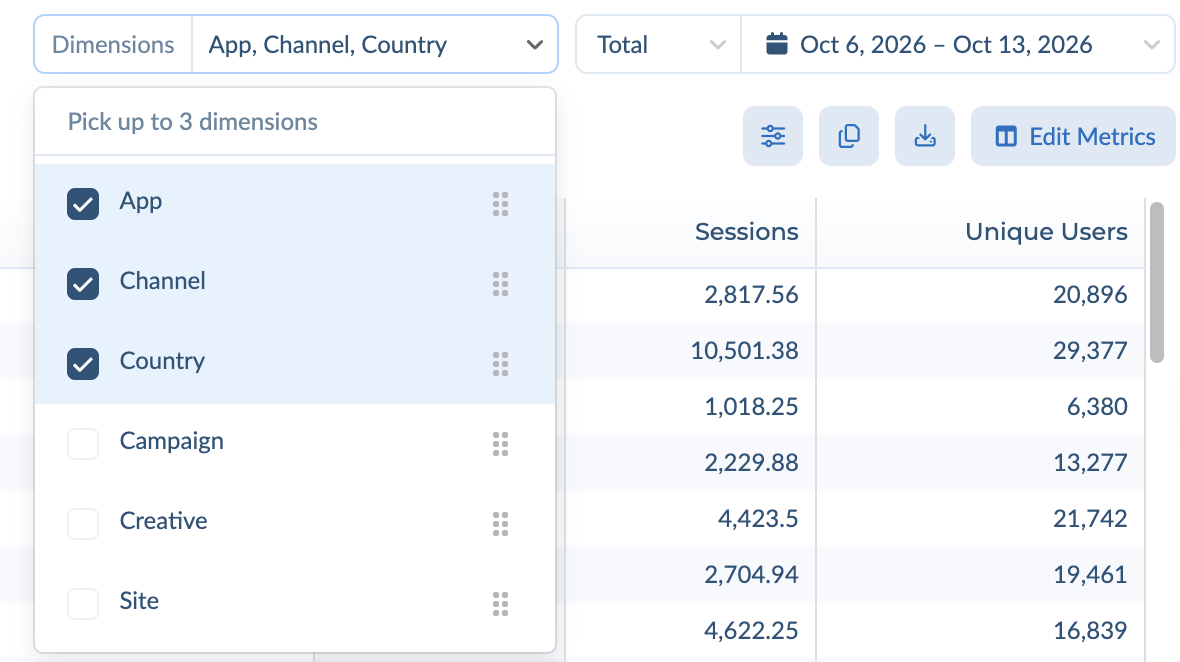
Task: Click unique users value 16,839
Action: point(1090,630)
